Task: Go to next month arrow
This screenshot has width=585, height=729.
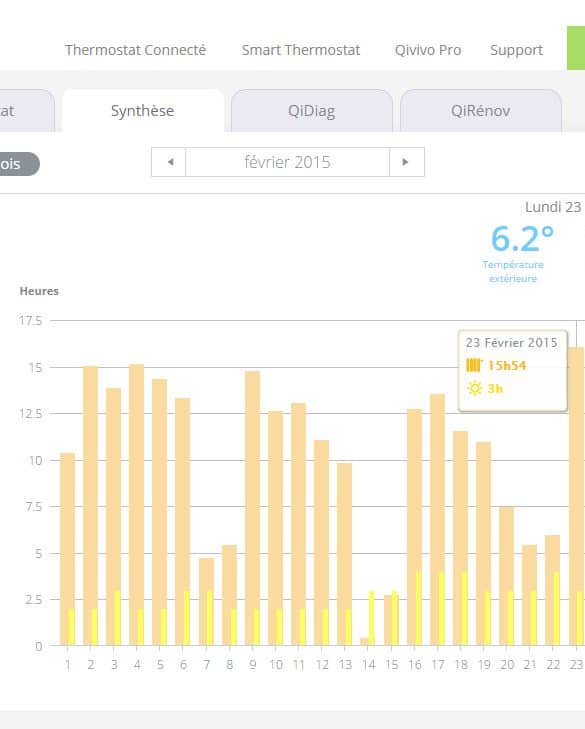Action: pos(407,162)
